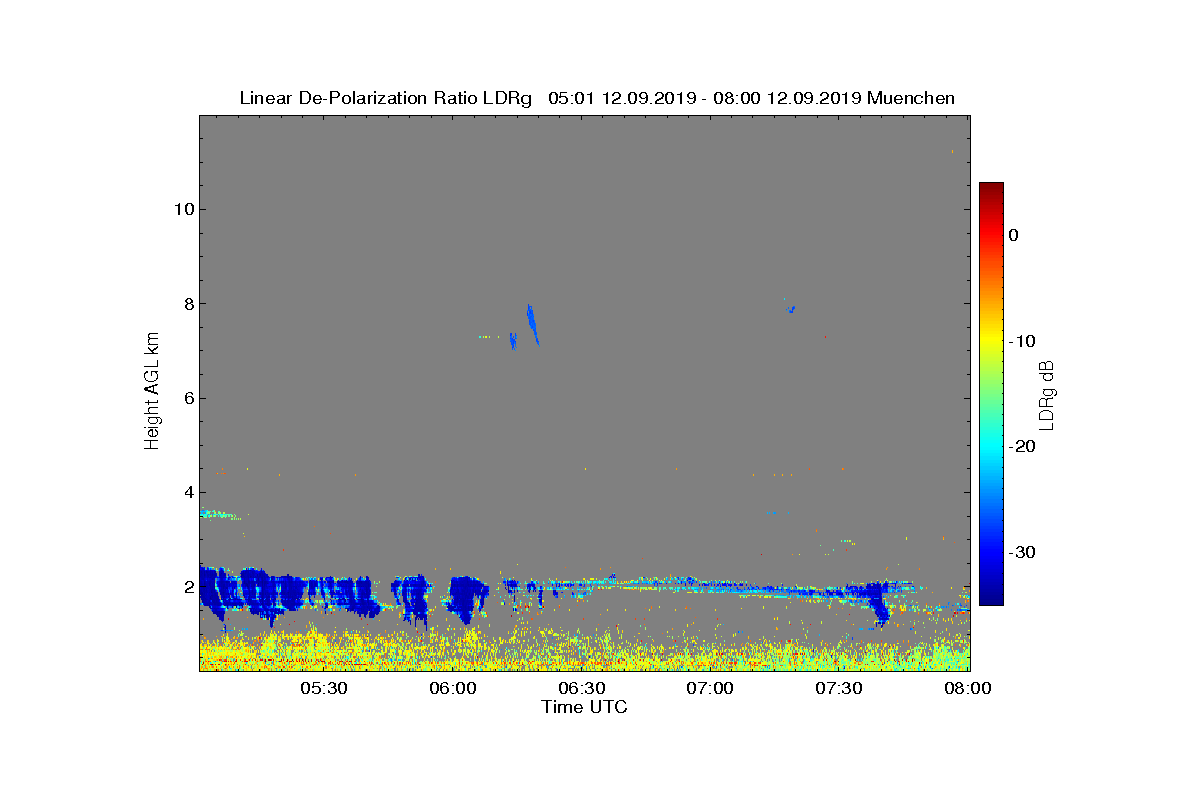1200x800 pixels.
Task: Click the height tick label 4
Action: (x=187, y=492)
